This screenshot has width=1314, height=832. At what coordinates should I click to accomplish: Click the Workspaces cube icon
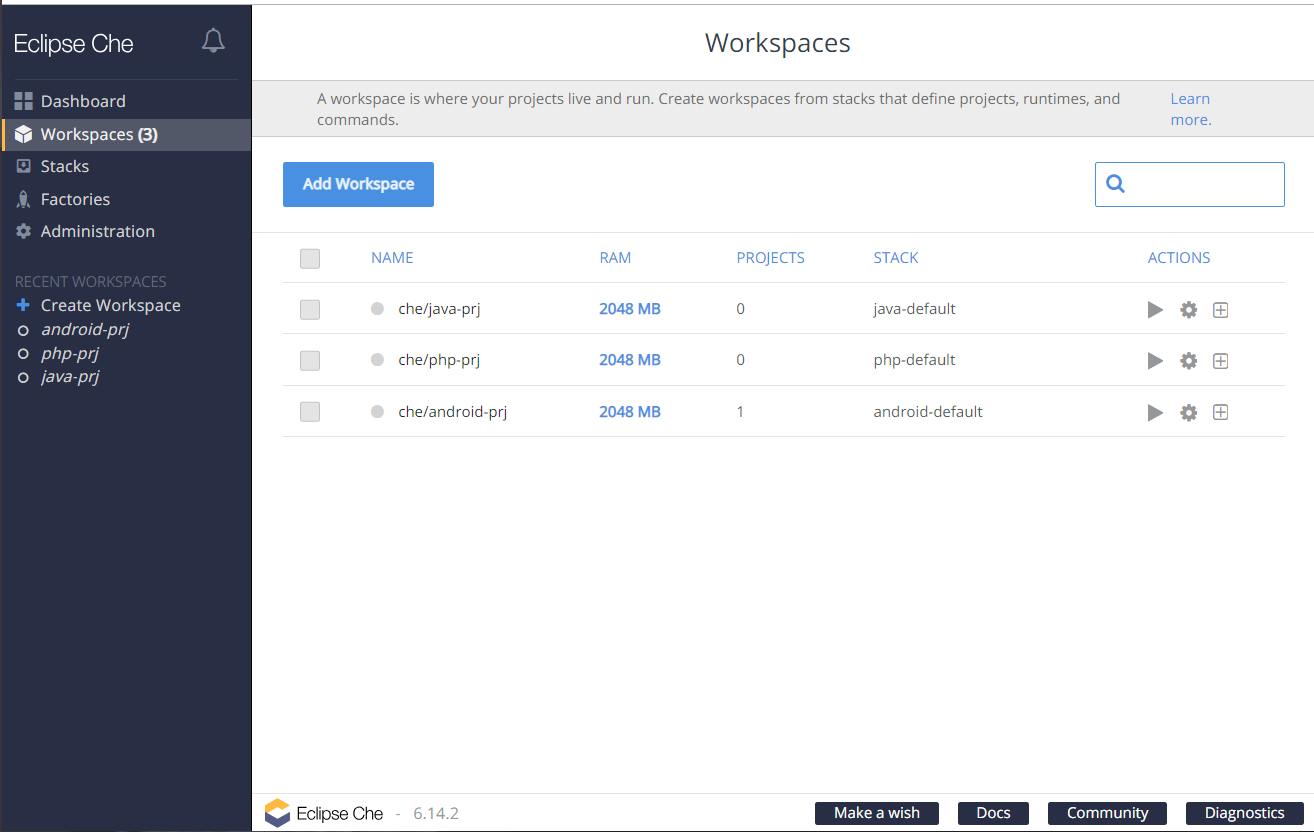tap(24, 134)
